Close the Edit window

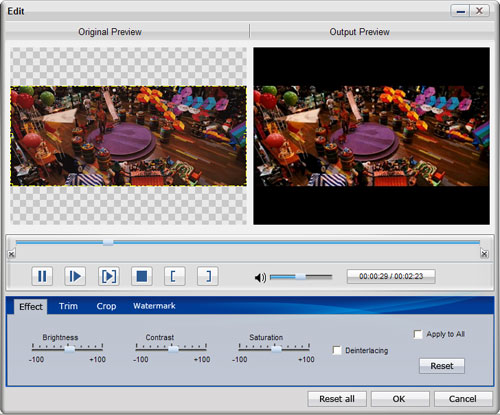pyautogui.click(x=480, y=11)
